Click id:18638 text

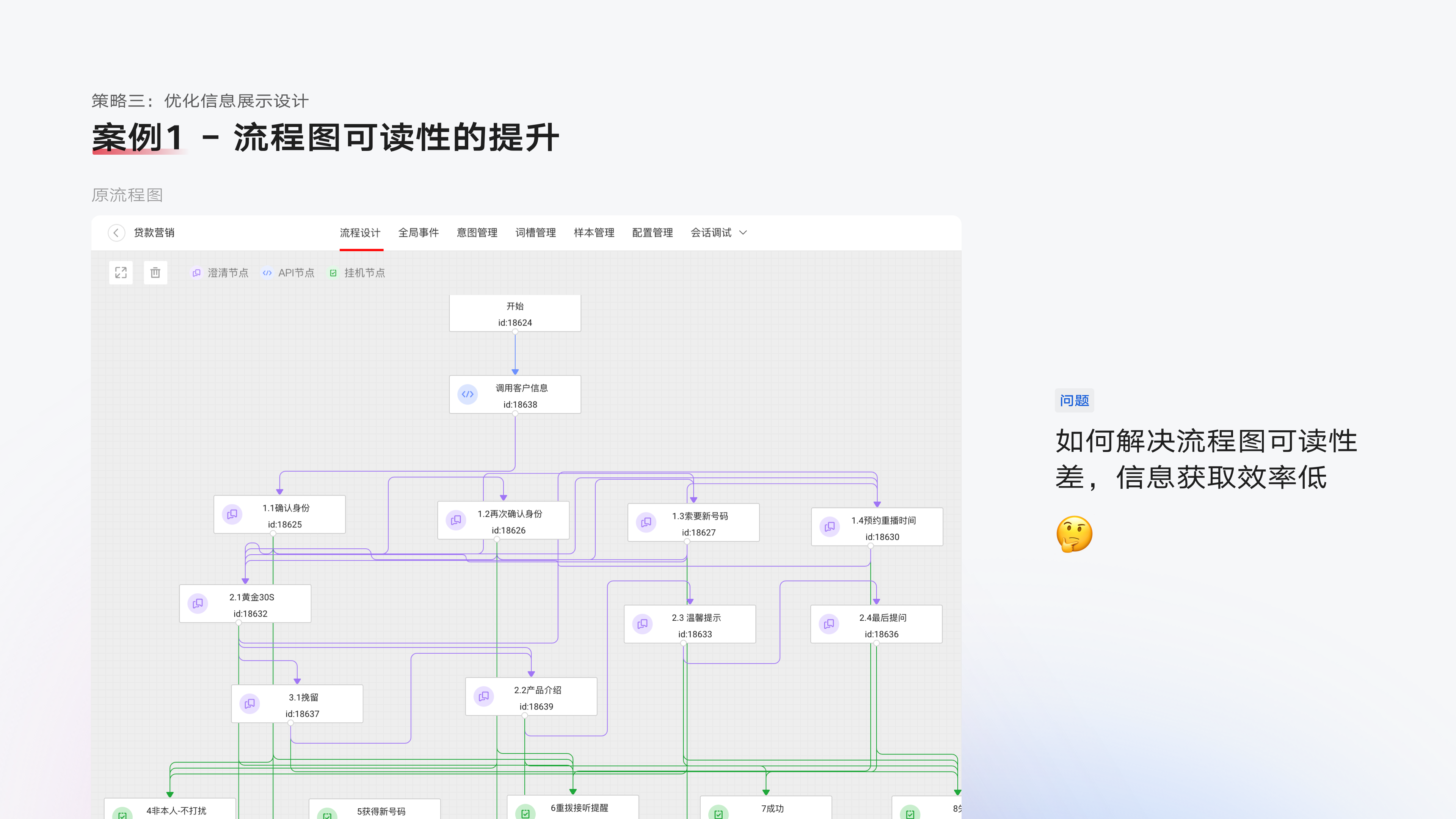tap(520, 405)
